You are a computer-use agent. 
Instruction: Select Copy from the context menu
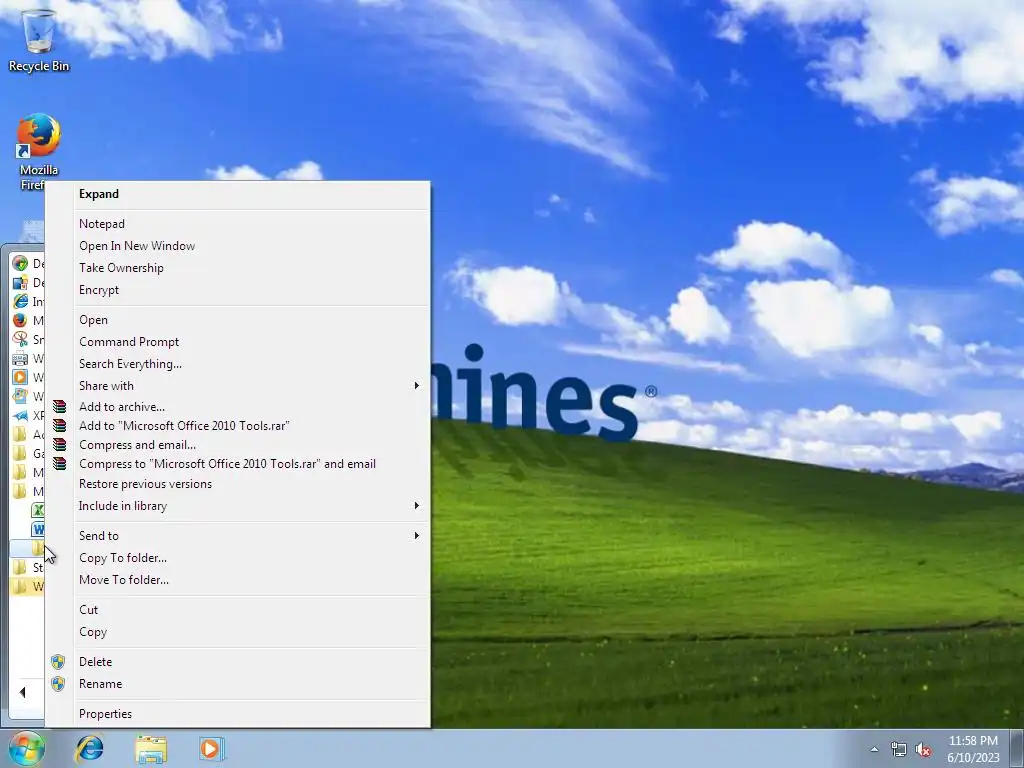click(238, 632)
